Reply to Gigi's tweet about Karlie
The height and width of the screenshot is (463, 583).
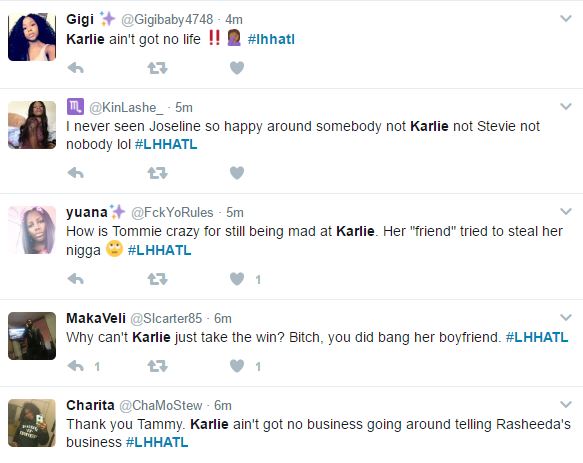click(x=76, y=68)
